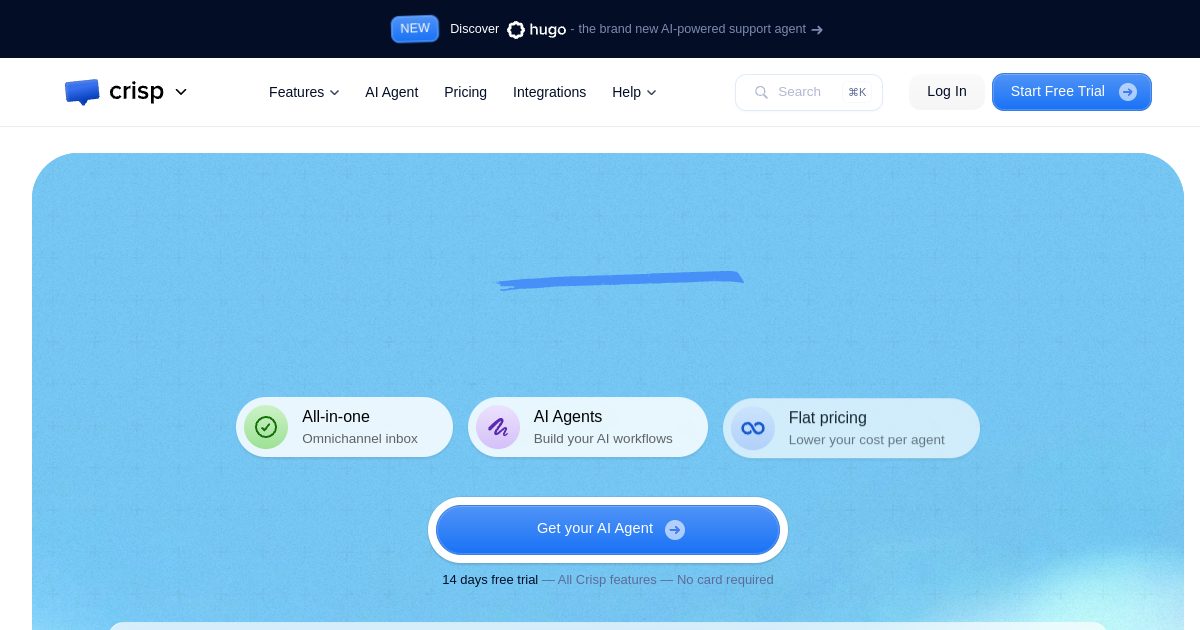Click the Start Free Trial button
Viewport: 1200px width, 630px height.
(x=1072, y=92)
